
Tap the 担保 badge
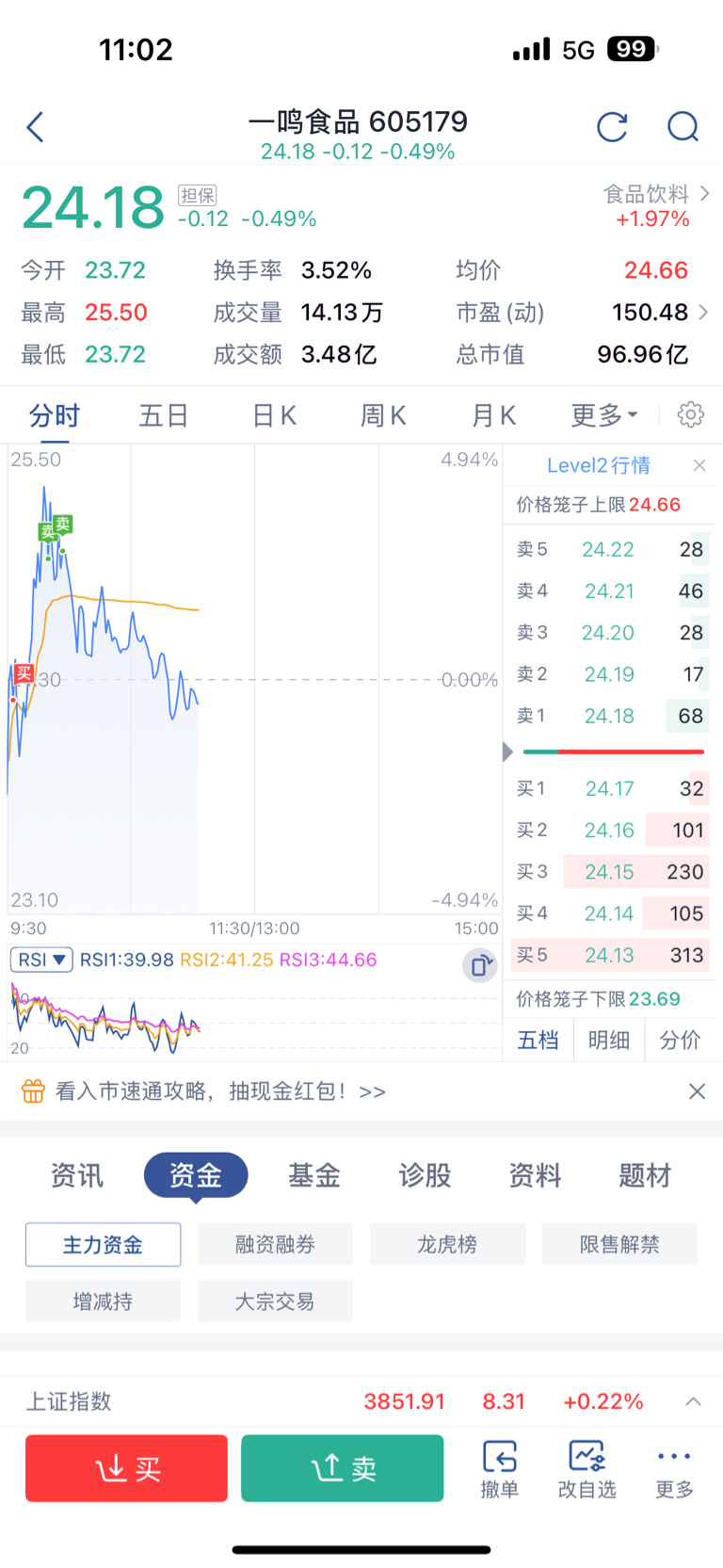[198, 195]
